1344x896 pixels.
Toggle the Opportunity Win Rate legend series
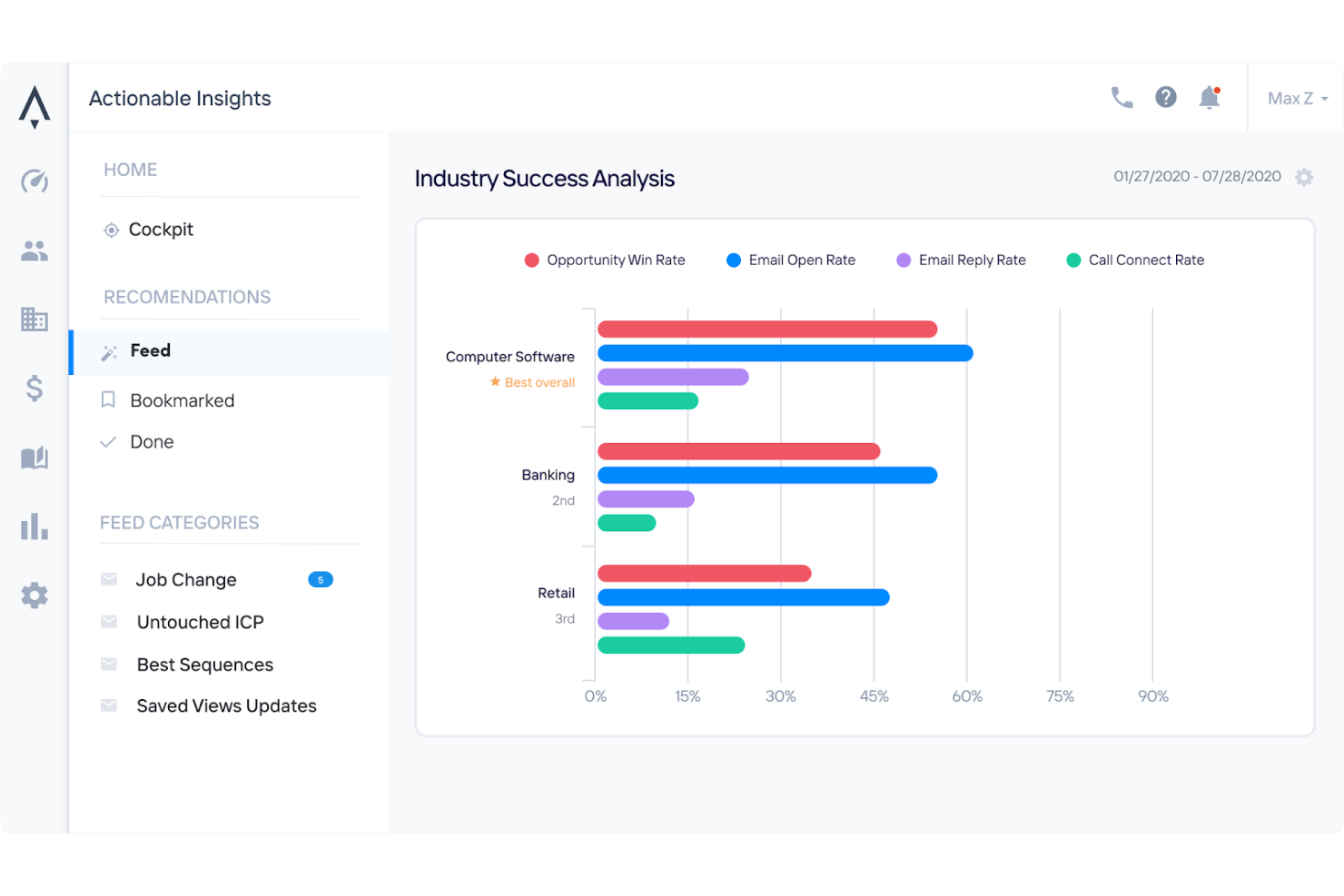[x=606, y=261]
